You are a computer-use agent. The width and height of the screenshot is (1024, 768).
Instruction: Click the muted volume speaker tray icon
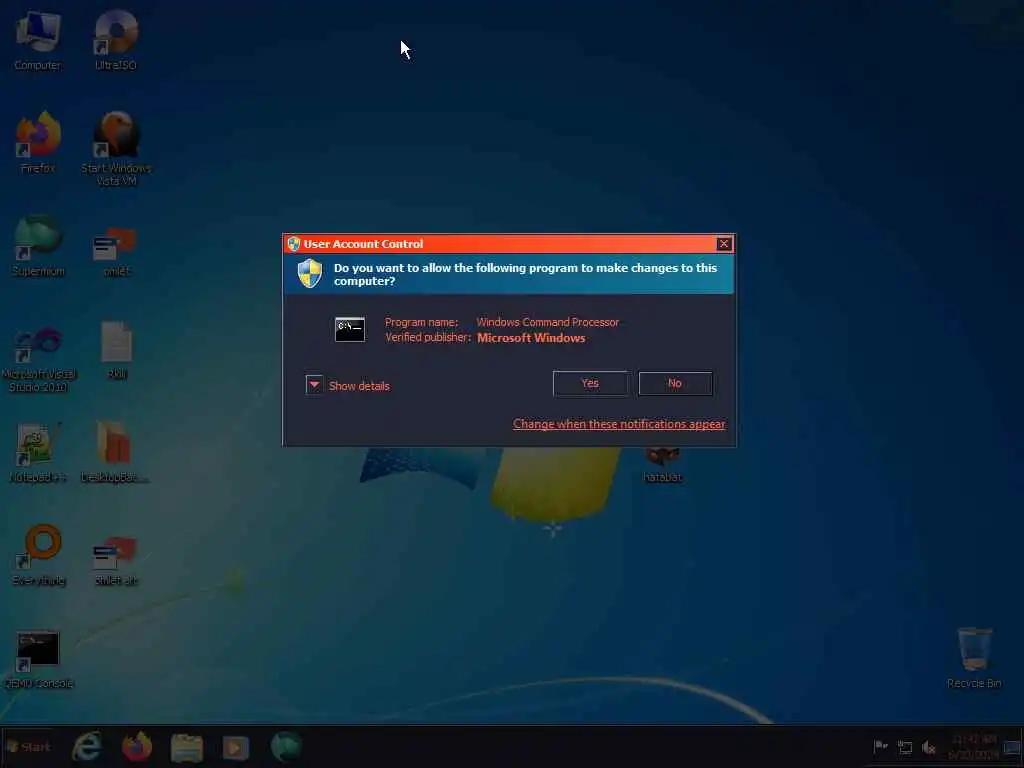point(929,747)
